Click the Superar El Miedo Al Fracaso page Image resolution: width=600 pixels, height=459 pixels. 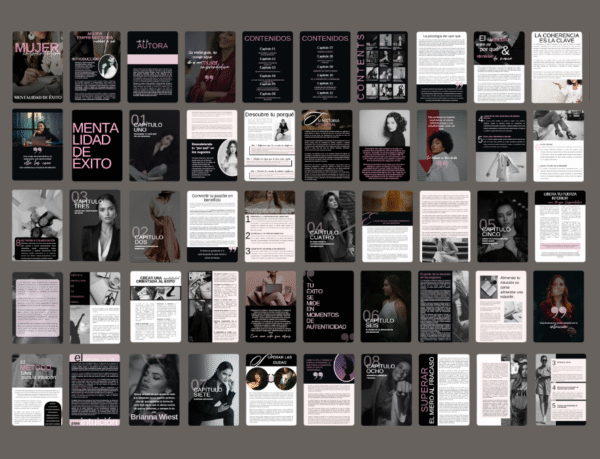443,388
